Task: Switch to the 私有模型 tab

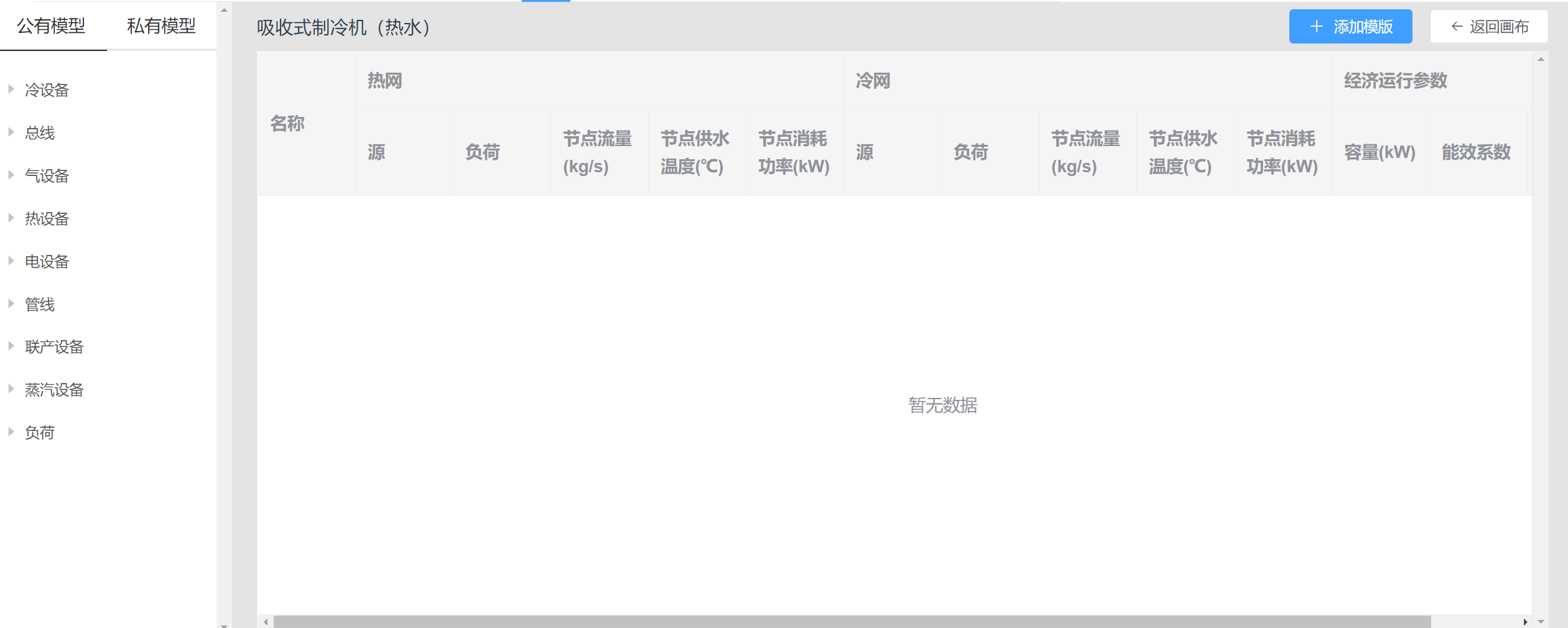Action: [x=161, y=26]
